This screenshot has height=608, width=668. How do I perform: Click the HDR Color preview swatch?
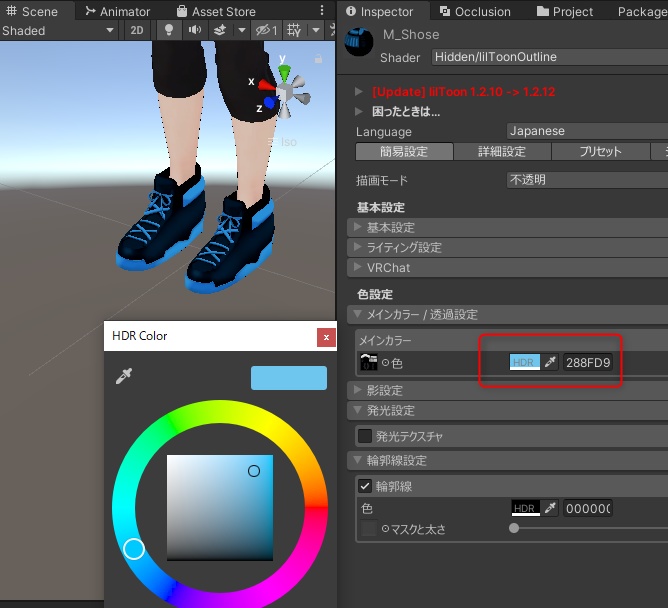289,378
